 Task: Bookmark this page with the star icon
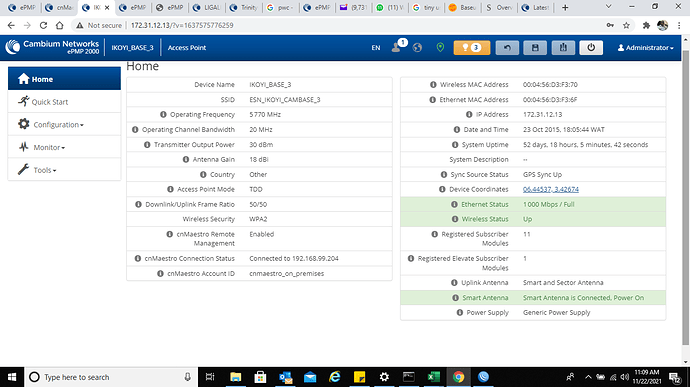point(626,26)
